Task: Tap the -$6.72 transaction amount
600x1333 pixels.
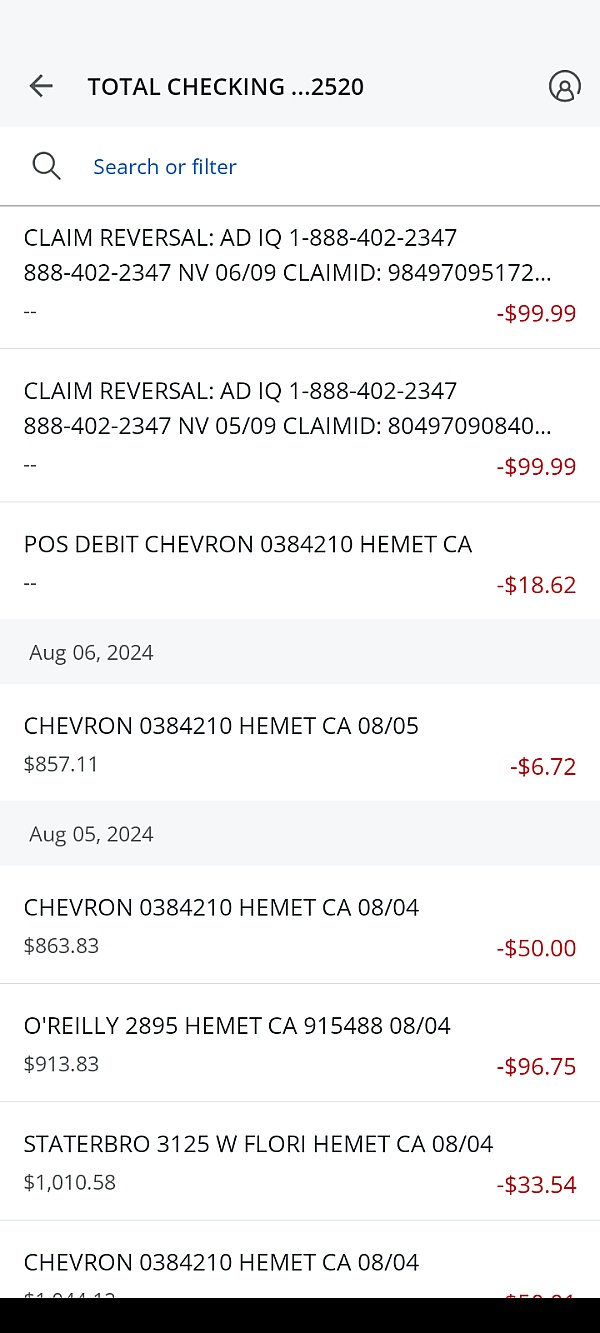Action: pyautogui.click(x=543, y=767)
